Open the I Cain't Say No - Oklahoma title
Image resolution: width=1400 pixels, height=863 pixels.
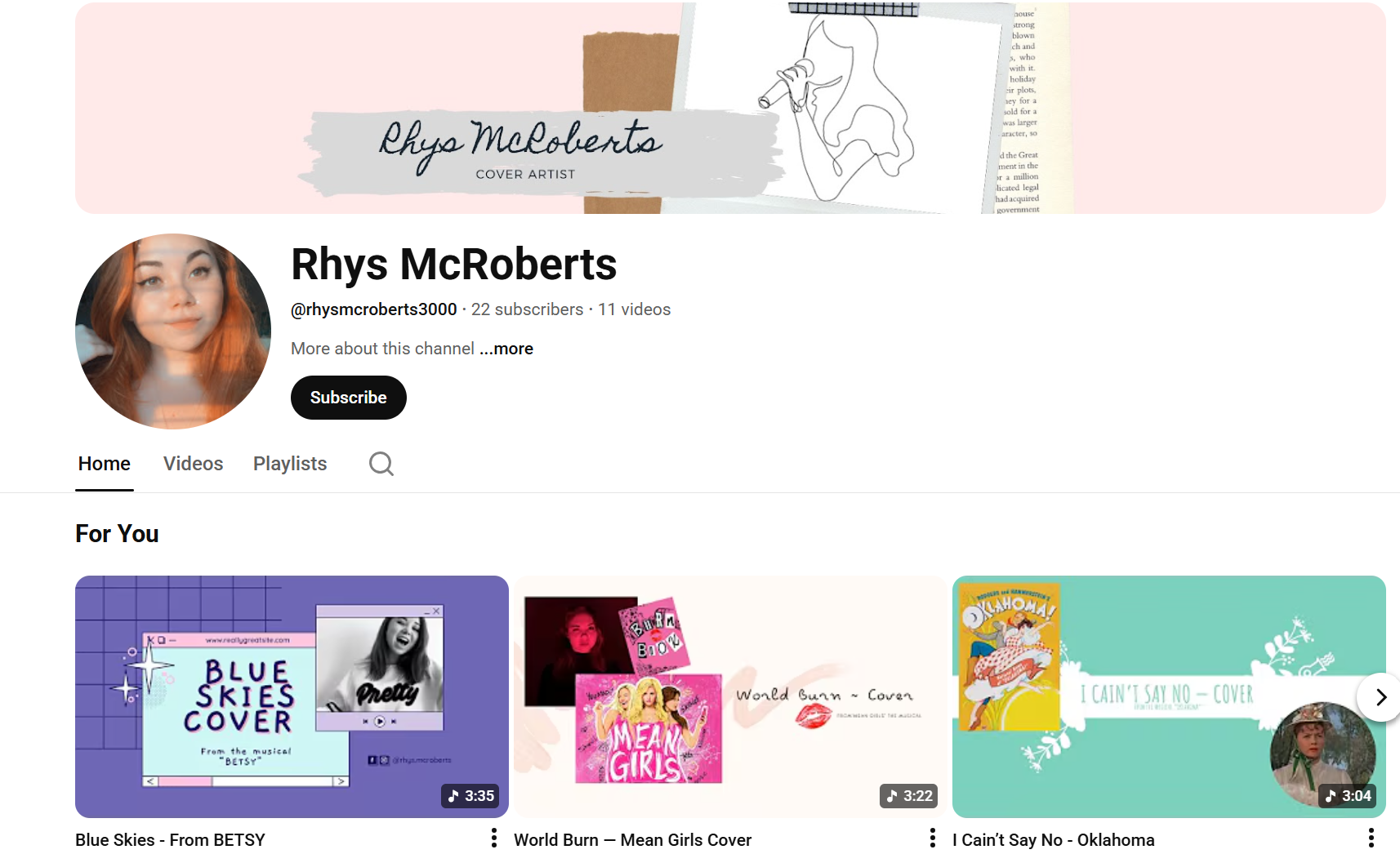pos(1053,840)
